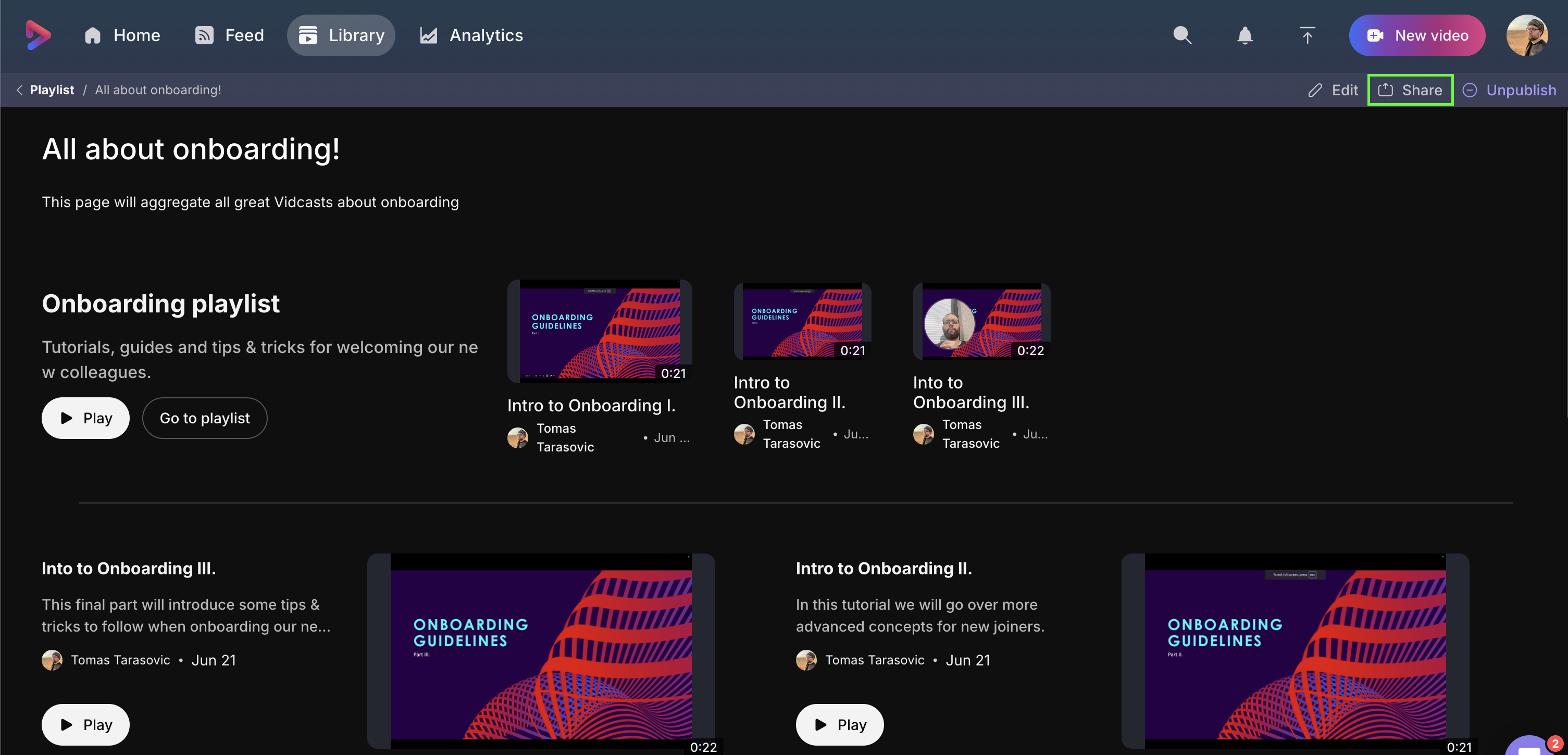Click the Intro to Onboarding I. title
1568x755 pixels.
click(x=591, y=405)
